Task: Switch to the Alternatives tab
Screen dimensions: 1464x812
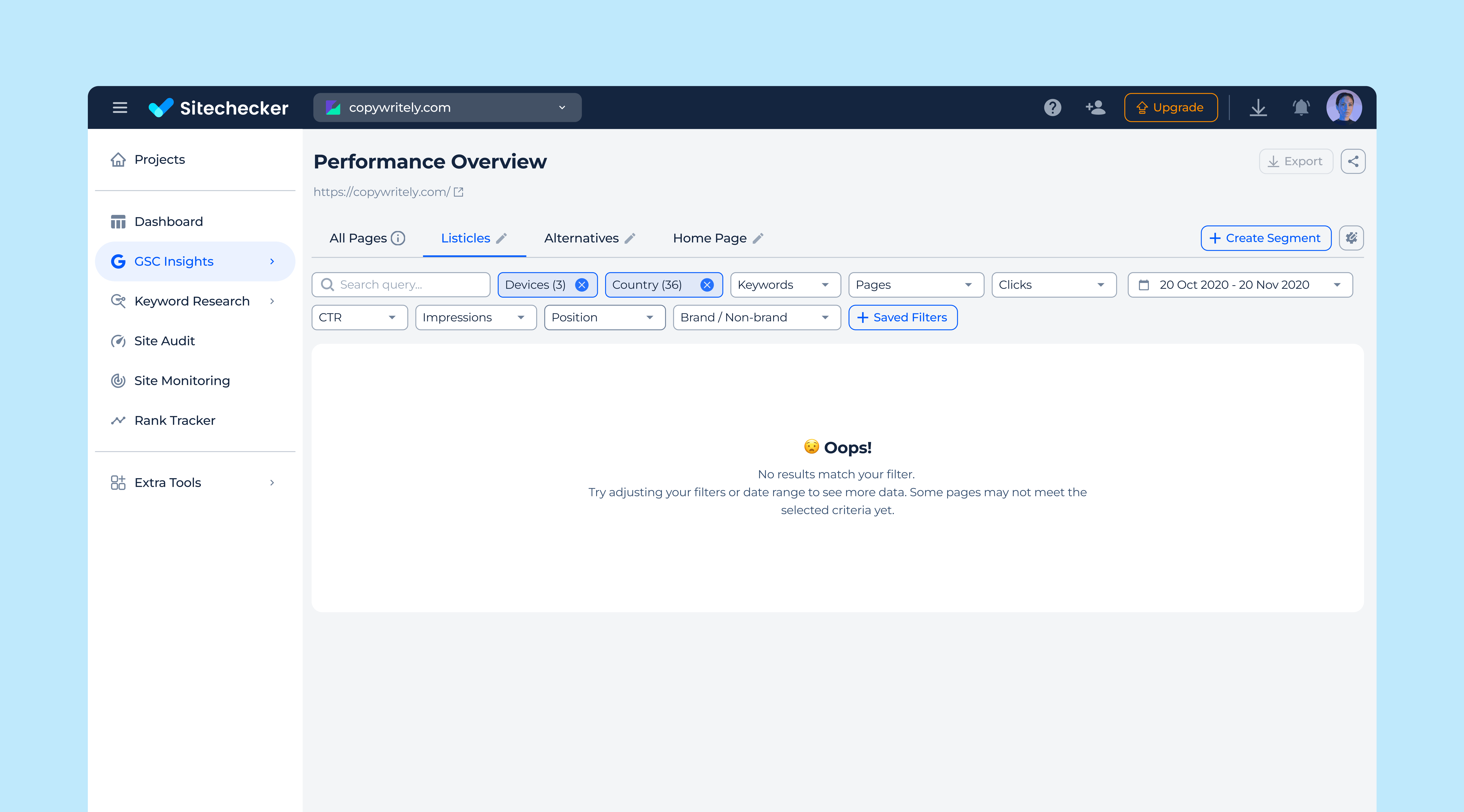Action: [x=581, y=238]
